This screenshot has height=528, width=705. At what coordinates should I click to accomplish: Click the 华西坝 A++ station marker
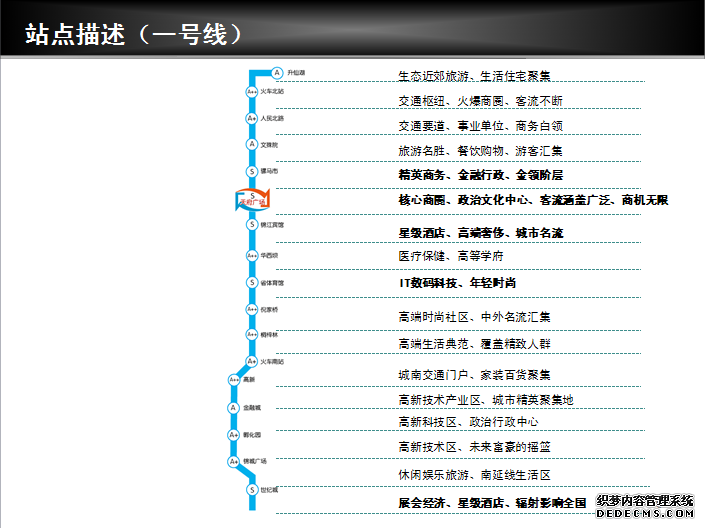tap(252, 255)
